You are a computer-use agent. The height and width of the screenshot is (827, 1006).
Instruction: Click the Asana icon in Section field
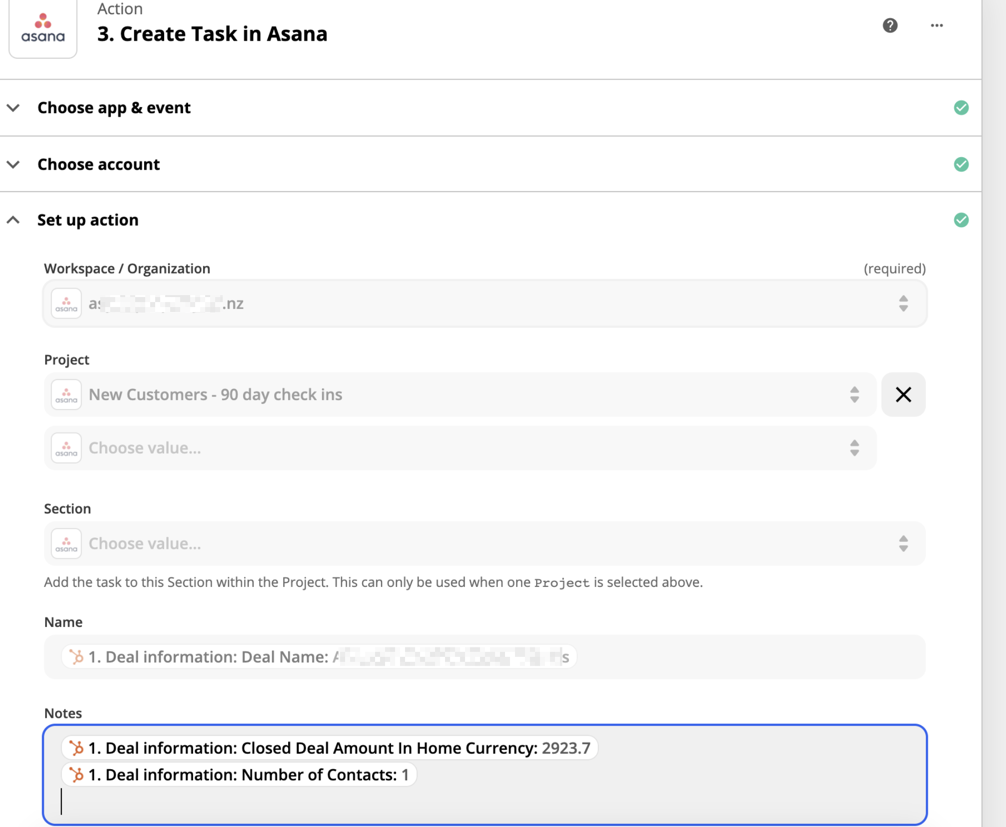[66, 543]
